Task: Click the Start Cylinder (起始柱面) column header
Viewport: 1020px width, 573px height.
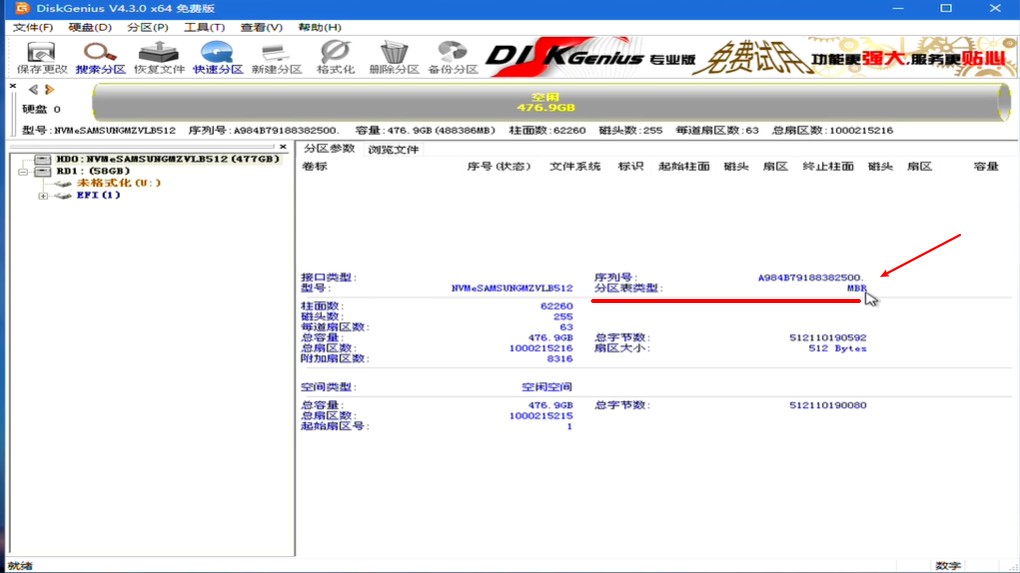Action: [684, 167]
